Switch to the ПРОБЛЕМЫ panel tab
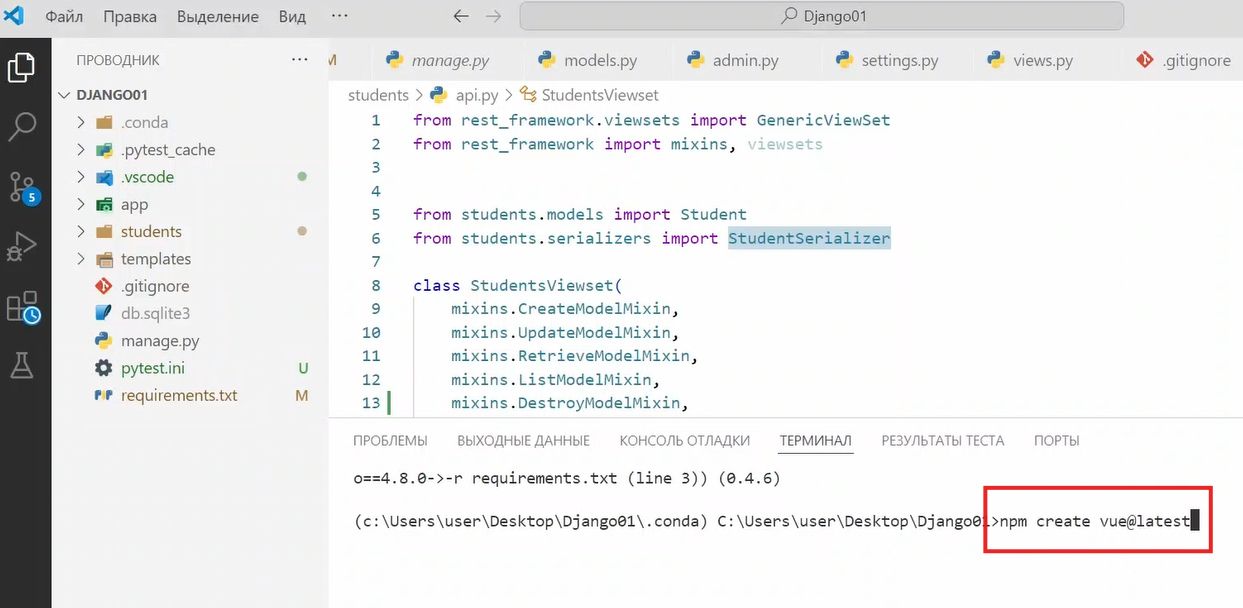This screenshot has height=608, width=1243. tap(390, 441)
